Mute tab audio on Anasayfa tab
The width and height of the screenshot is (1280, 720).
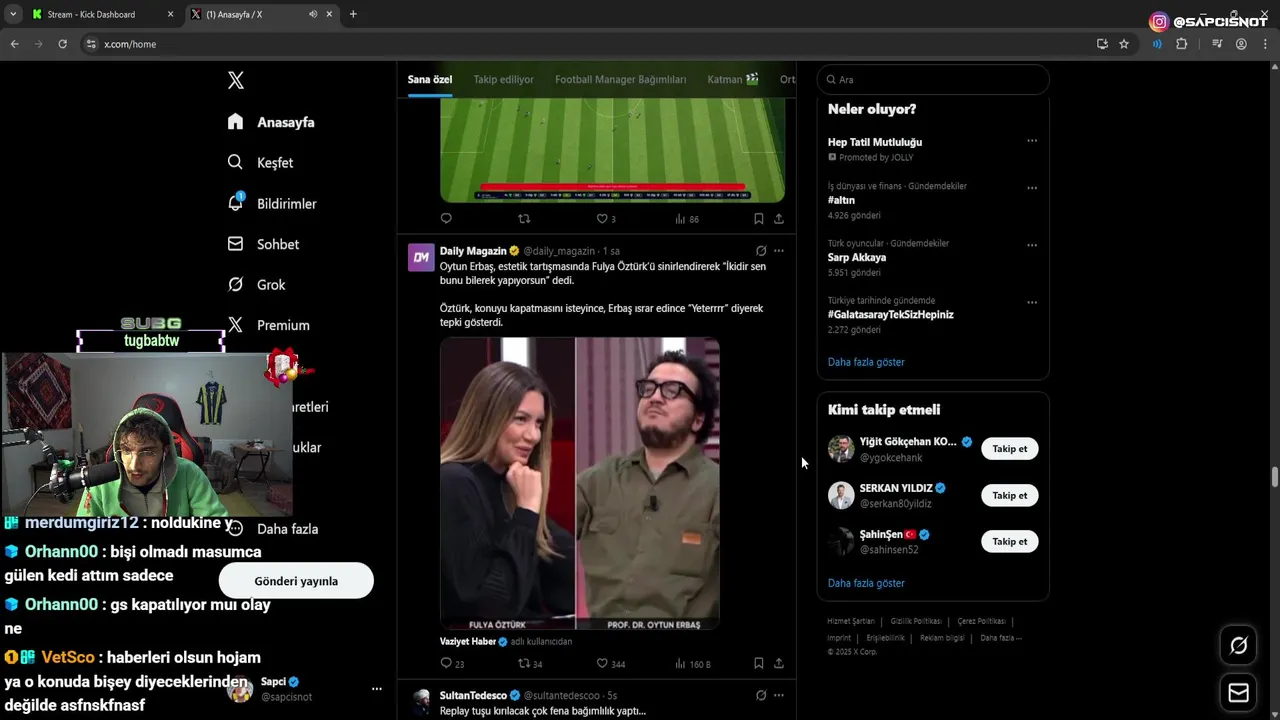coord(313,14)
